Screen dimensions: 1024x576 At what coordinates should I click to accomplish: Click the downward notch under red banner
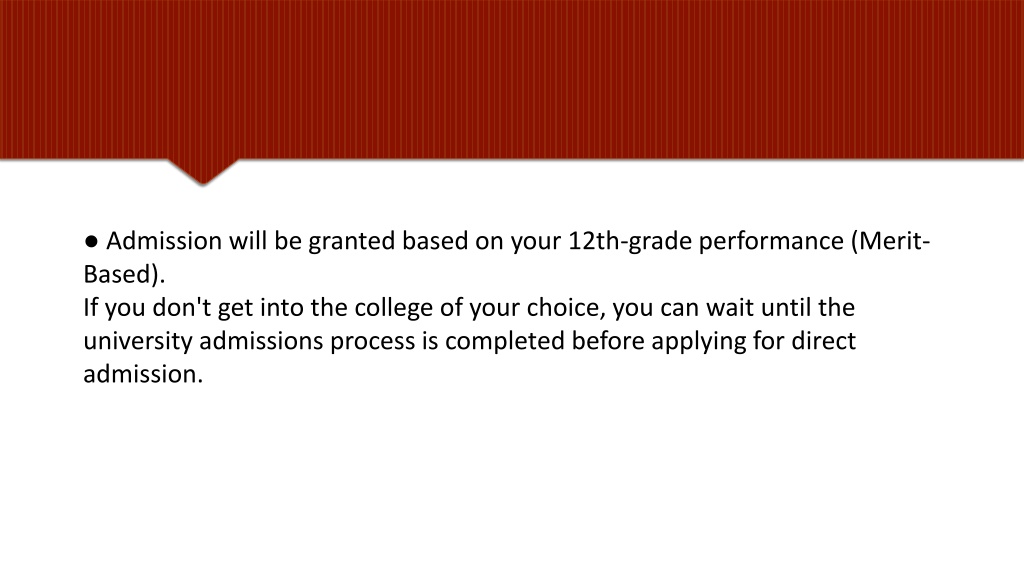click(202, 172)
